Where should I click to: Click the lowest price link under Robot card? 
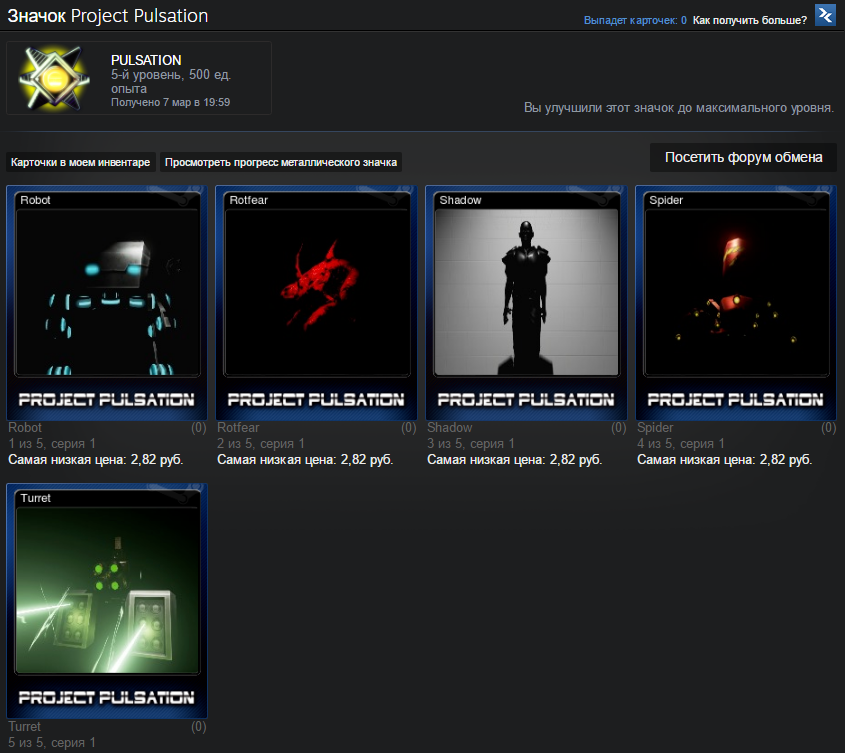coord(95,460)
